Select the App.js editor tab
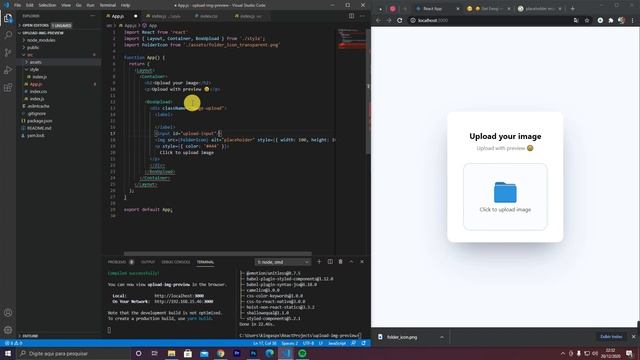 [x=122, y=16]
